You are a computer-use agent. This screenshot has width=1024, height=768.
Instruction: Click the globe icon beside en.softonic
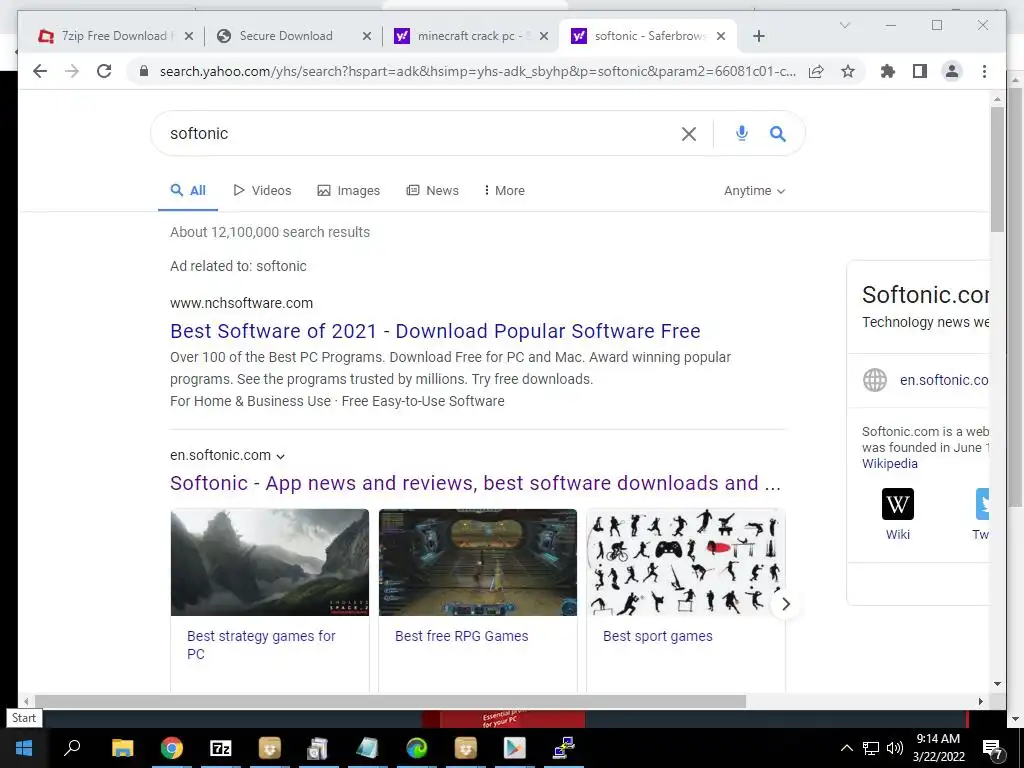click(874, 379)
